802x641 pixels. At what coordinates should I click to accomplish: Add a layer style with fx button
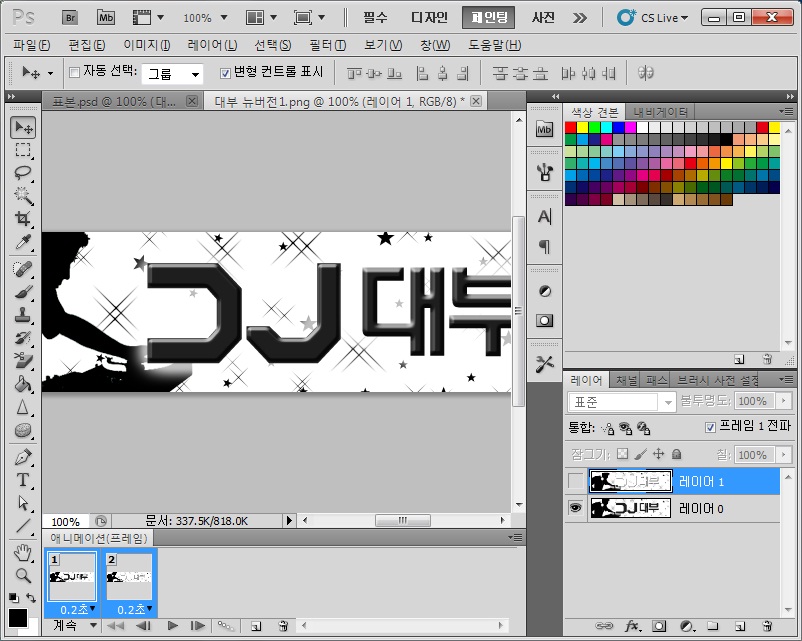tap(632, 626)
